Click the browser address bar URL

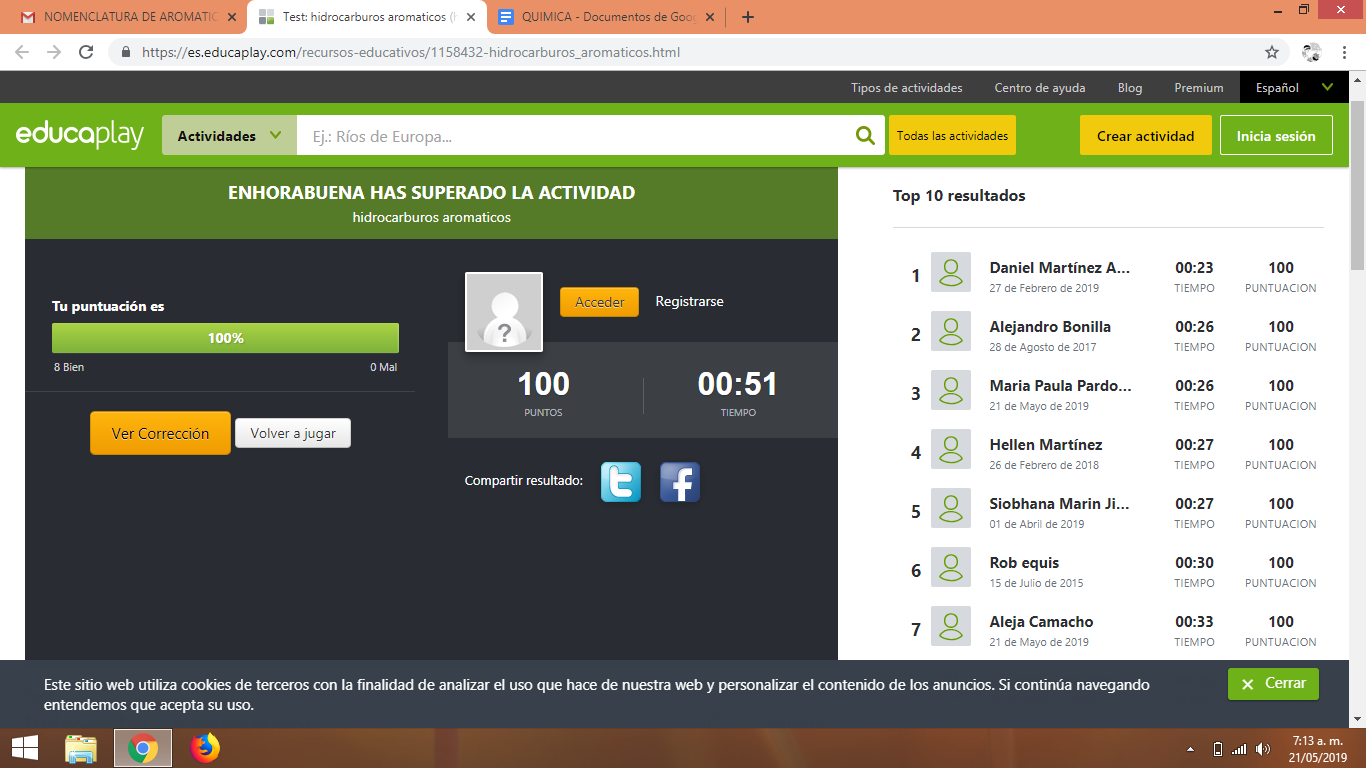(411, 52)
